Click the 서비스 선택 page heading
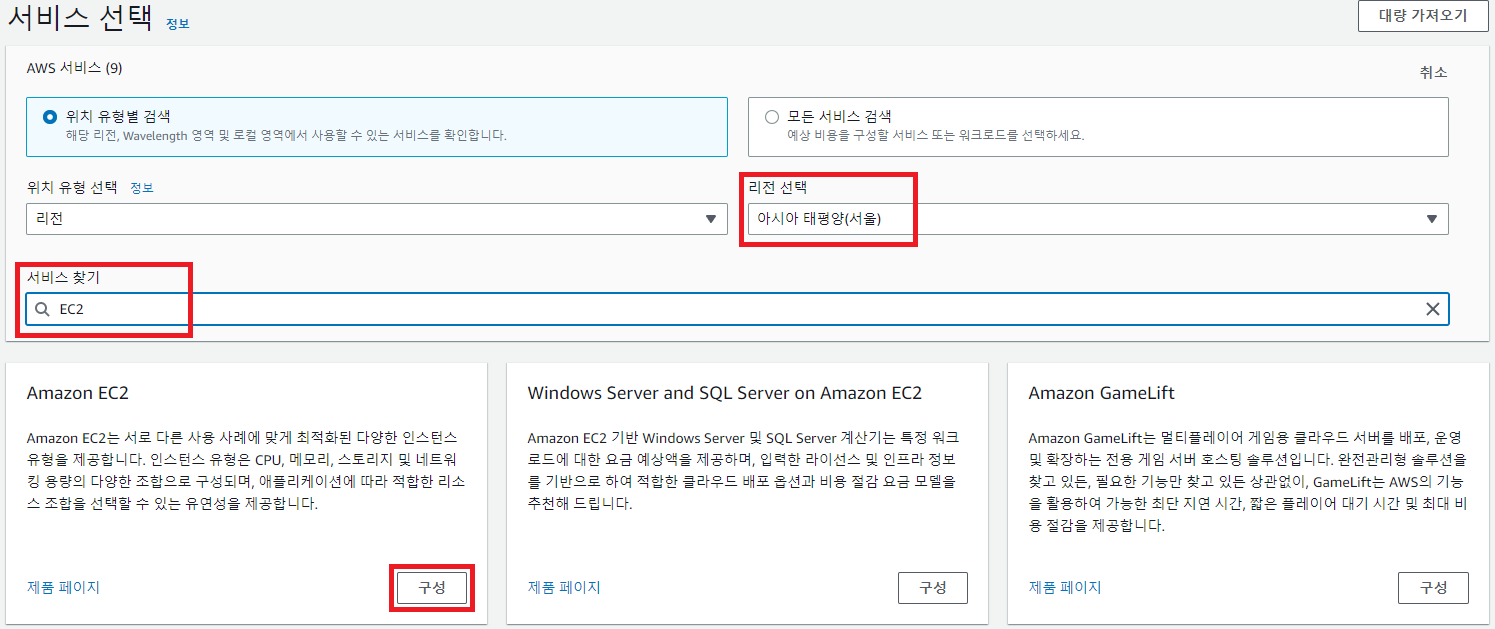This screenshot has height=629, width=1495. point(81,19)
